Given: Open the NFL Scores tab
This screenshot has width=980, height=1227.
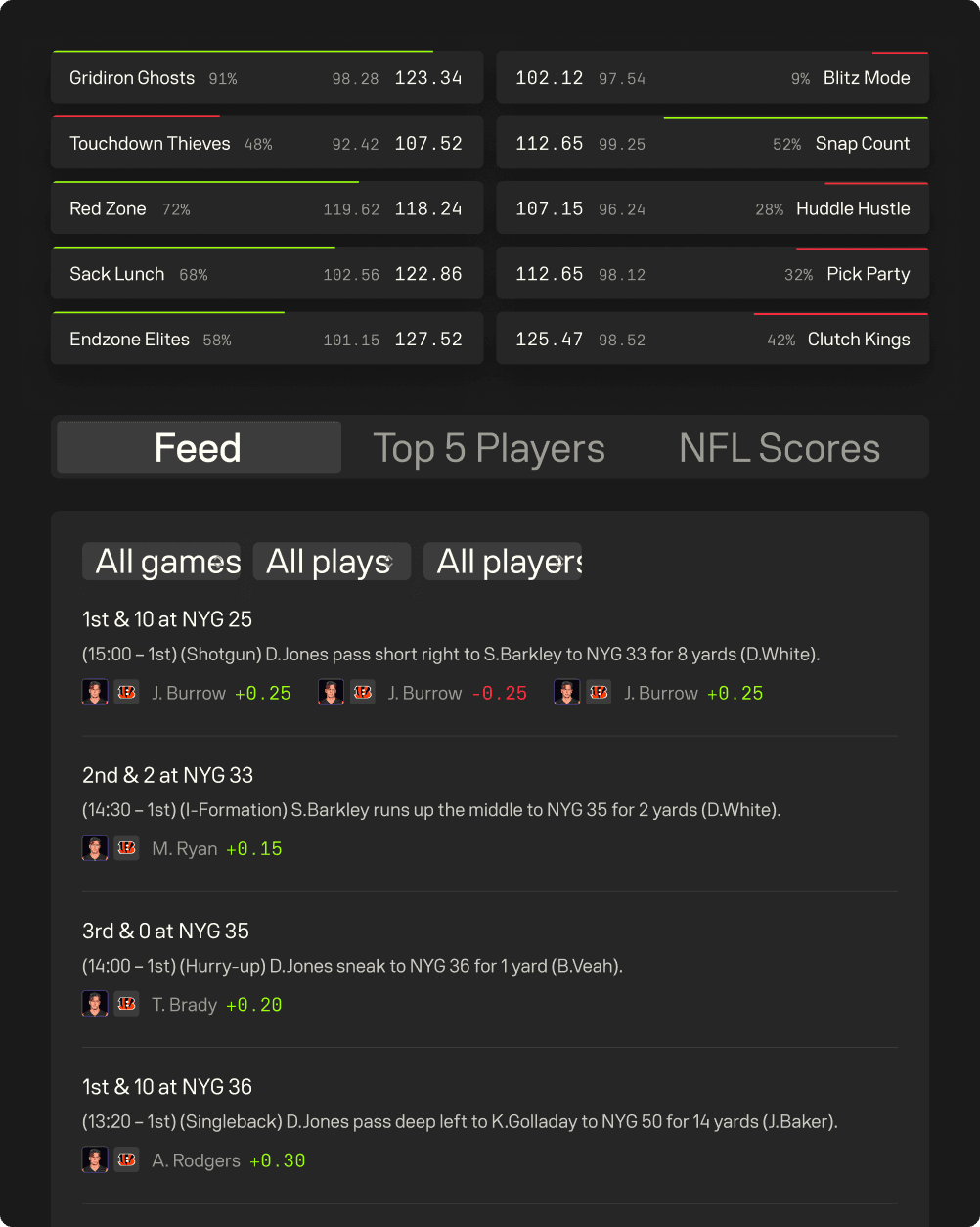Looking at the screenshot, I should point(780,448).
